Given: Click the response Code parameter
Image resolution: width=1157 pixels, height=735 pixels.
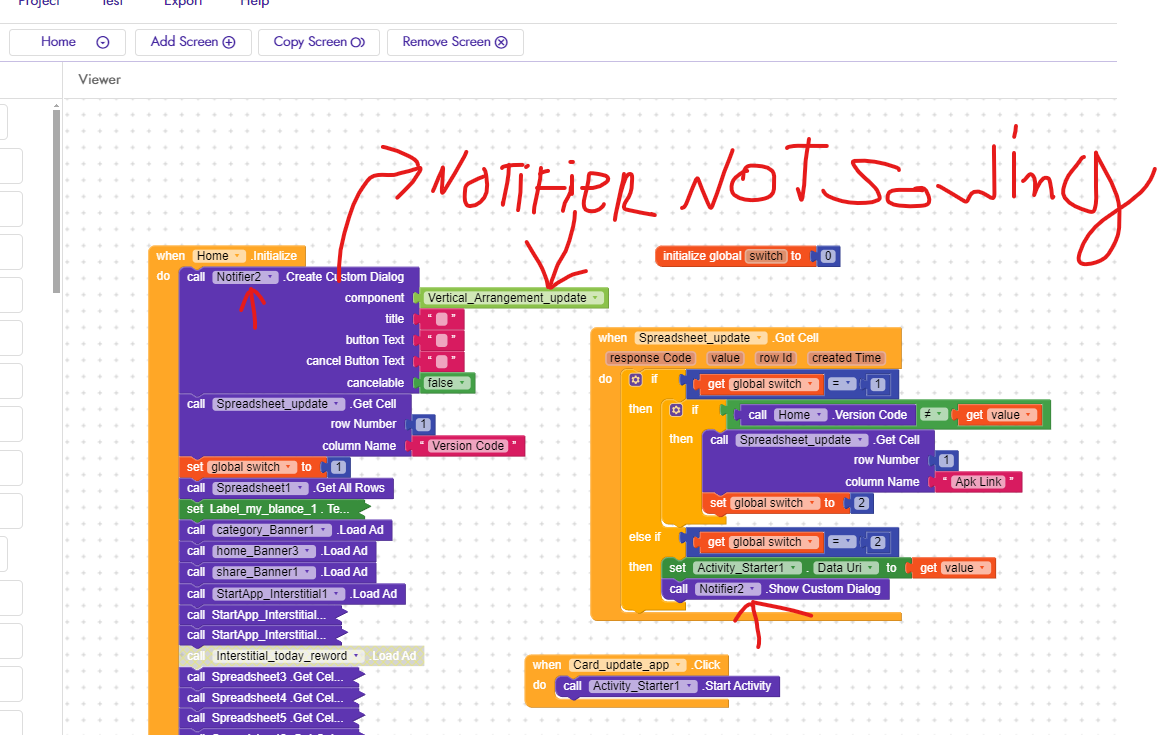Looking at the screenshot, I should (650, 358).
